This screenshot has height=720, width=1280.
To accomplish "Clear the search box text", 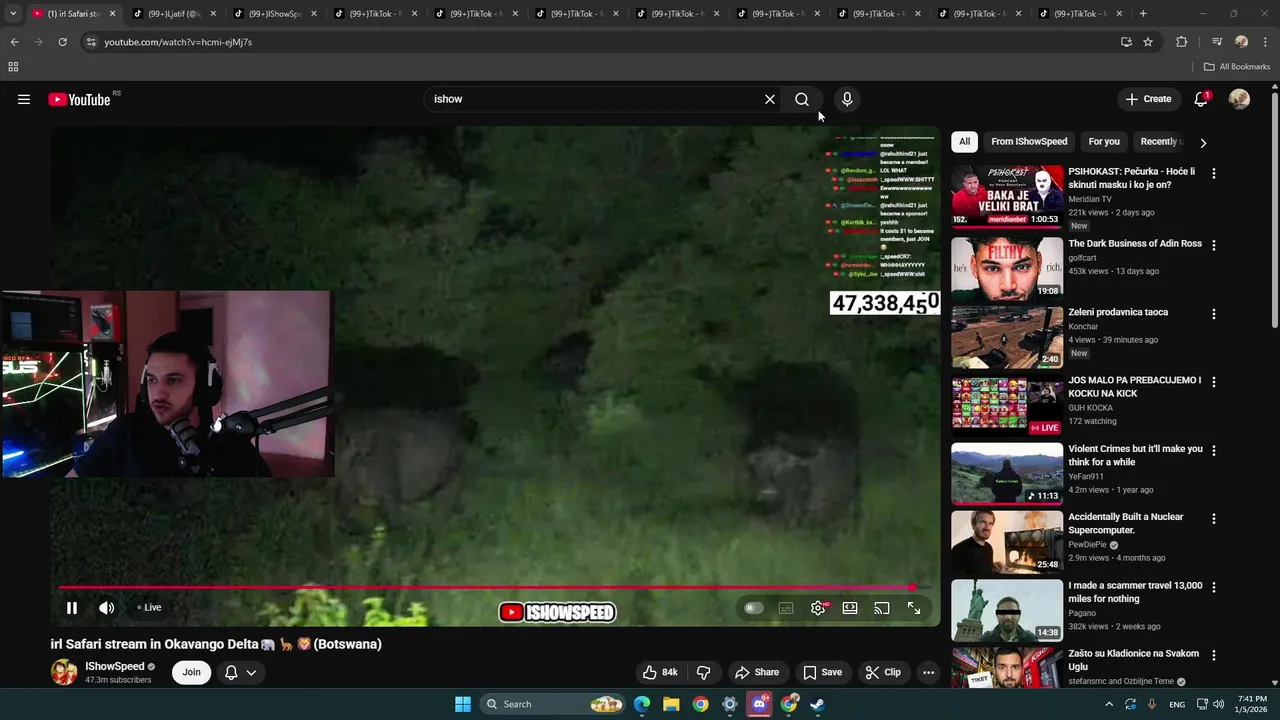I will pos(770,99).
